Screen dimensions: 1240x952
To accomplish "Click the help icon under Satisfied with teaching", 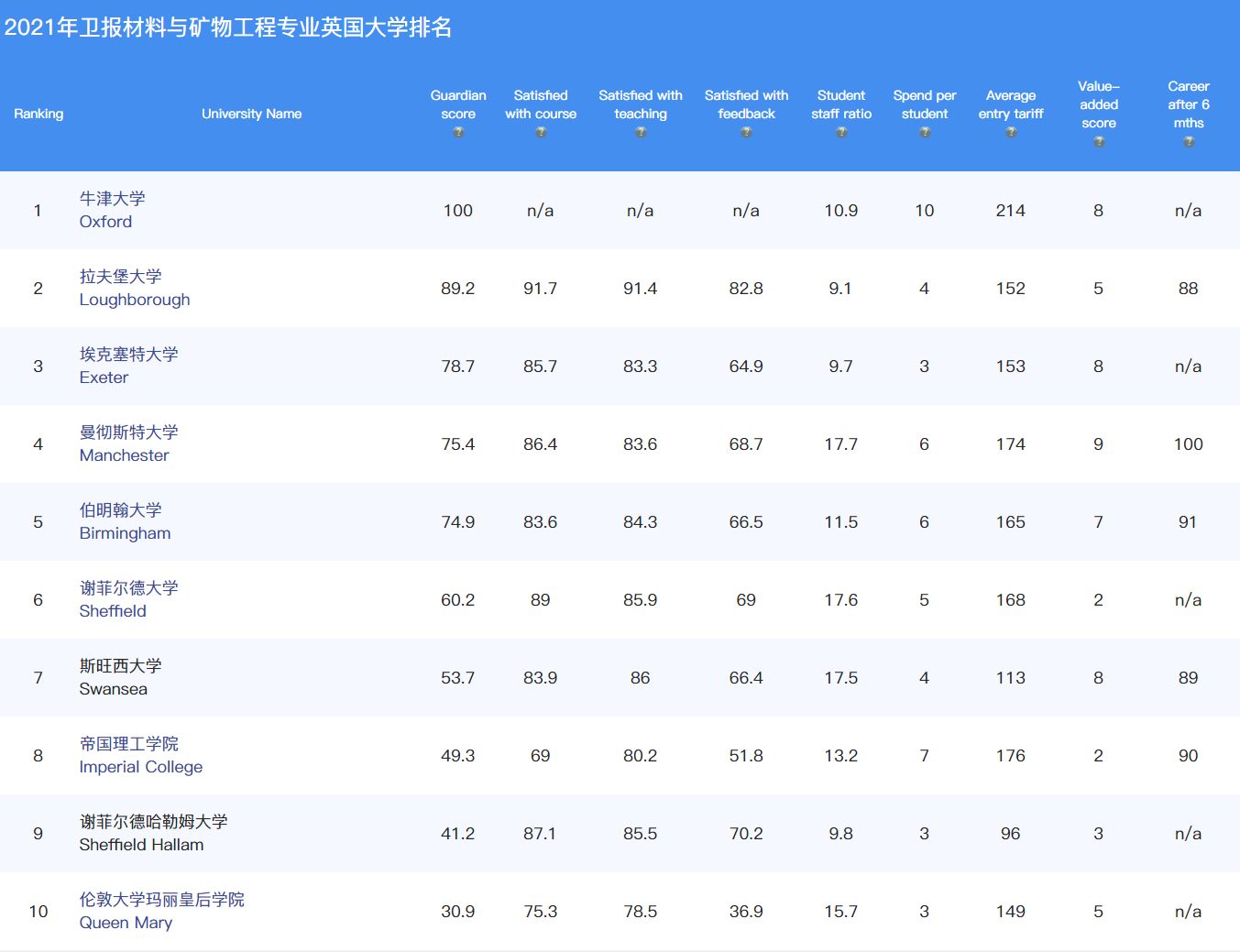I will pos(641,133).
